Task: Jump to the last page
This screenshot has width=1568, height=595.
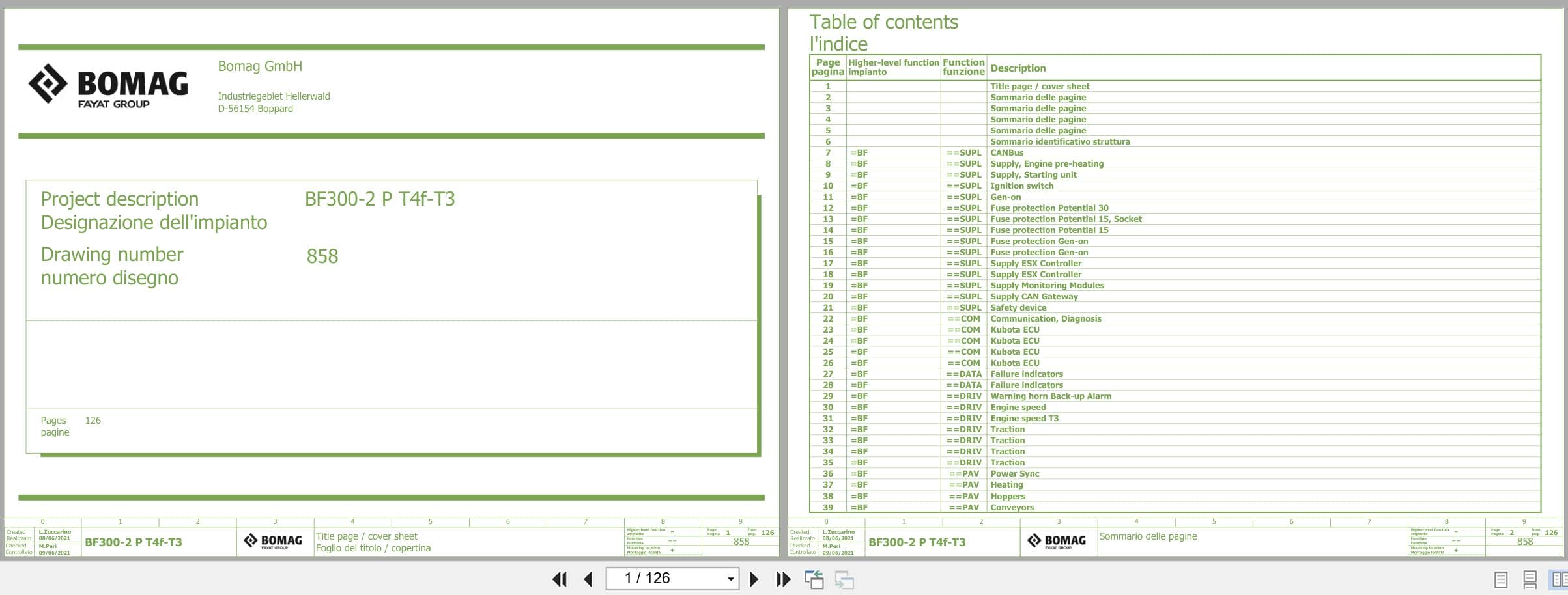Action: (x=783, y=579)
